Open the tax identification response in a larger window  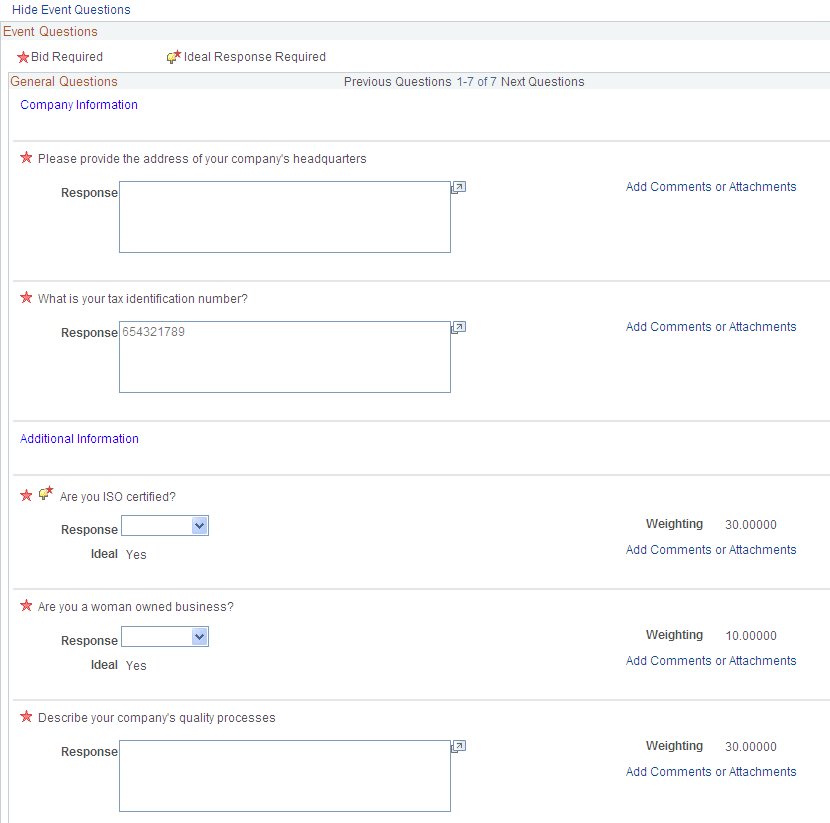click(x=458, y=327)
